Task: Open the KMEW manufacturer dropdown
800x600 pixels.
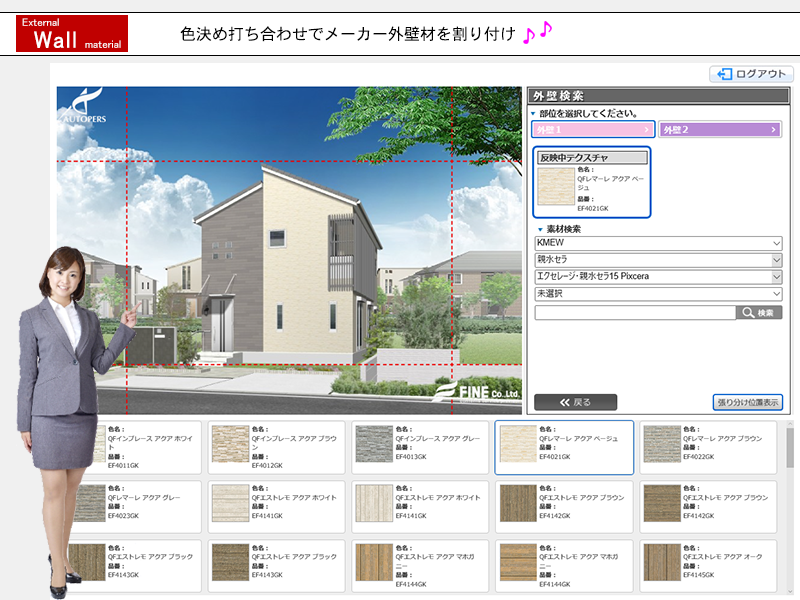Action: coord(658,243)
